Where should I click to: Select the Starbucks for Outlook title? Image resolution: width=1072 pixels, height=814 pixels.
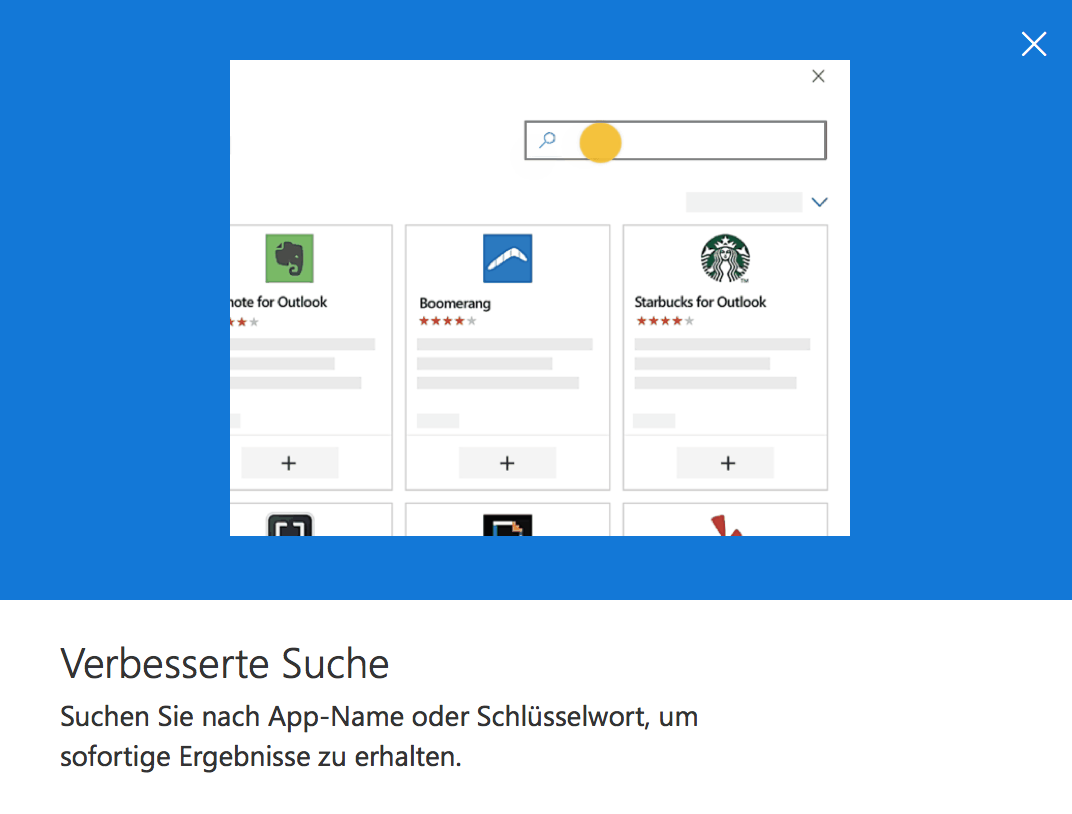tap(700, 302)
